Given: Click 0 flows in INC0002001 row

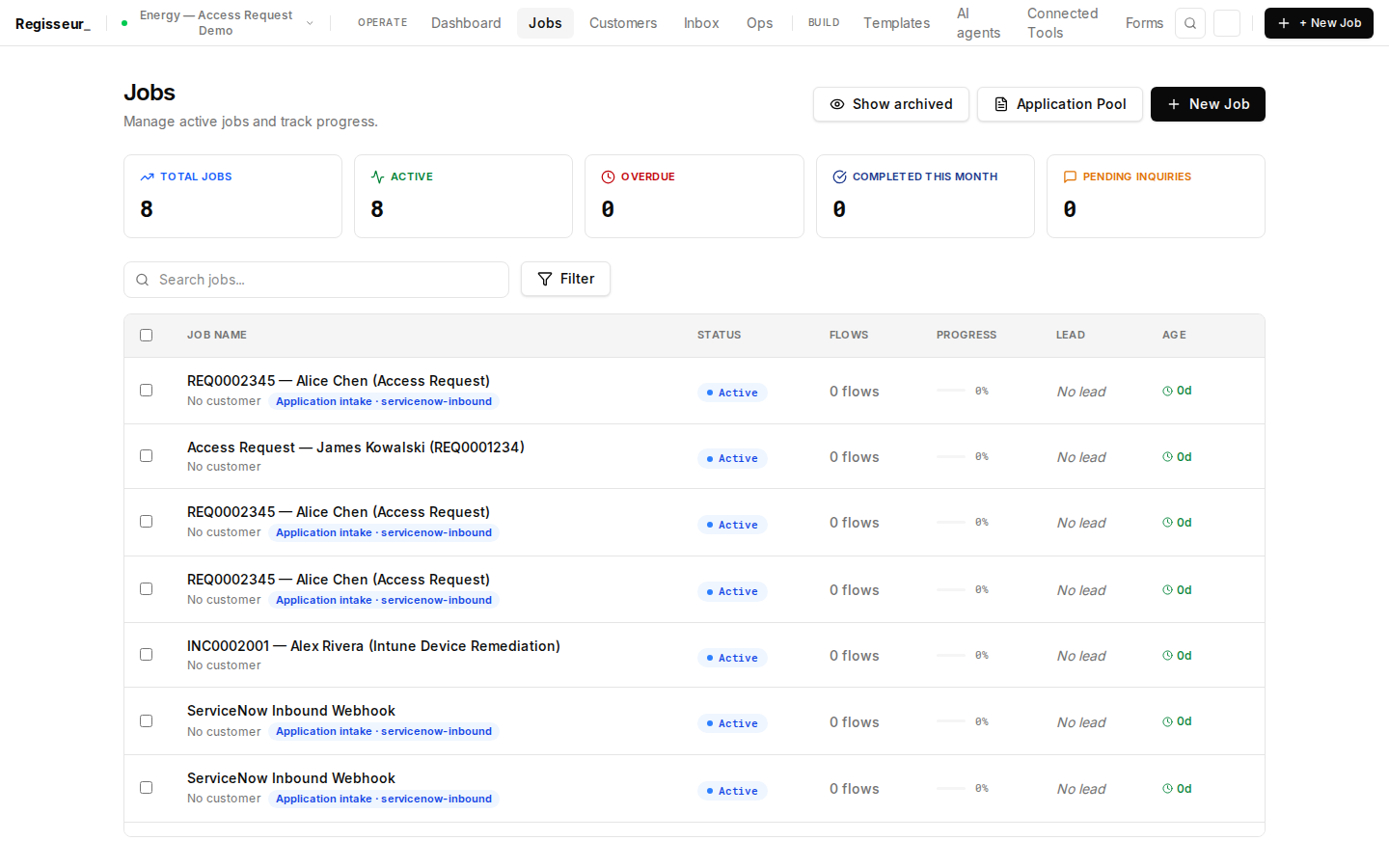Looking at the screenshot, I should pos(855,656).
